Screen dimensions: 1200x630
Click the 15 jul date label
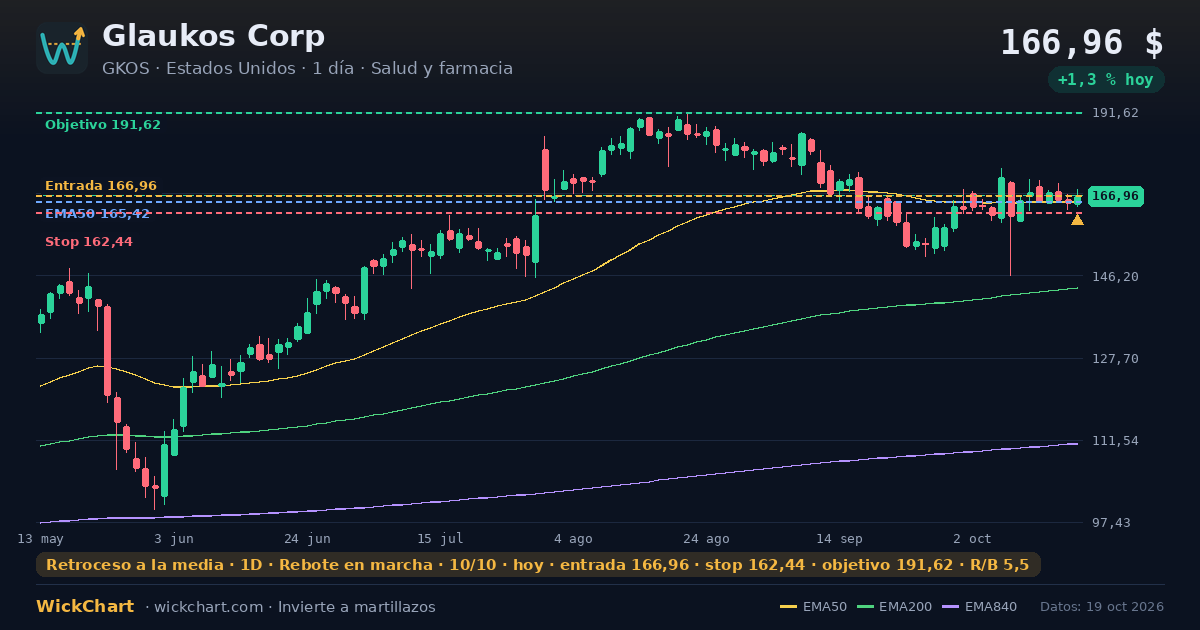pos(440,538)
